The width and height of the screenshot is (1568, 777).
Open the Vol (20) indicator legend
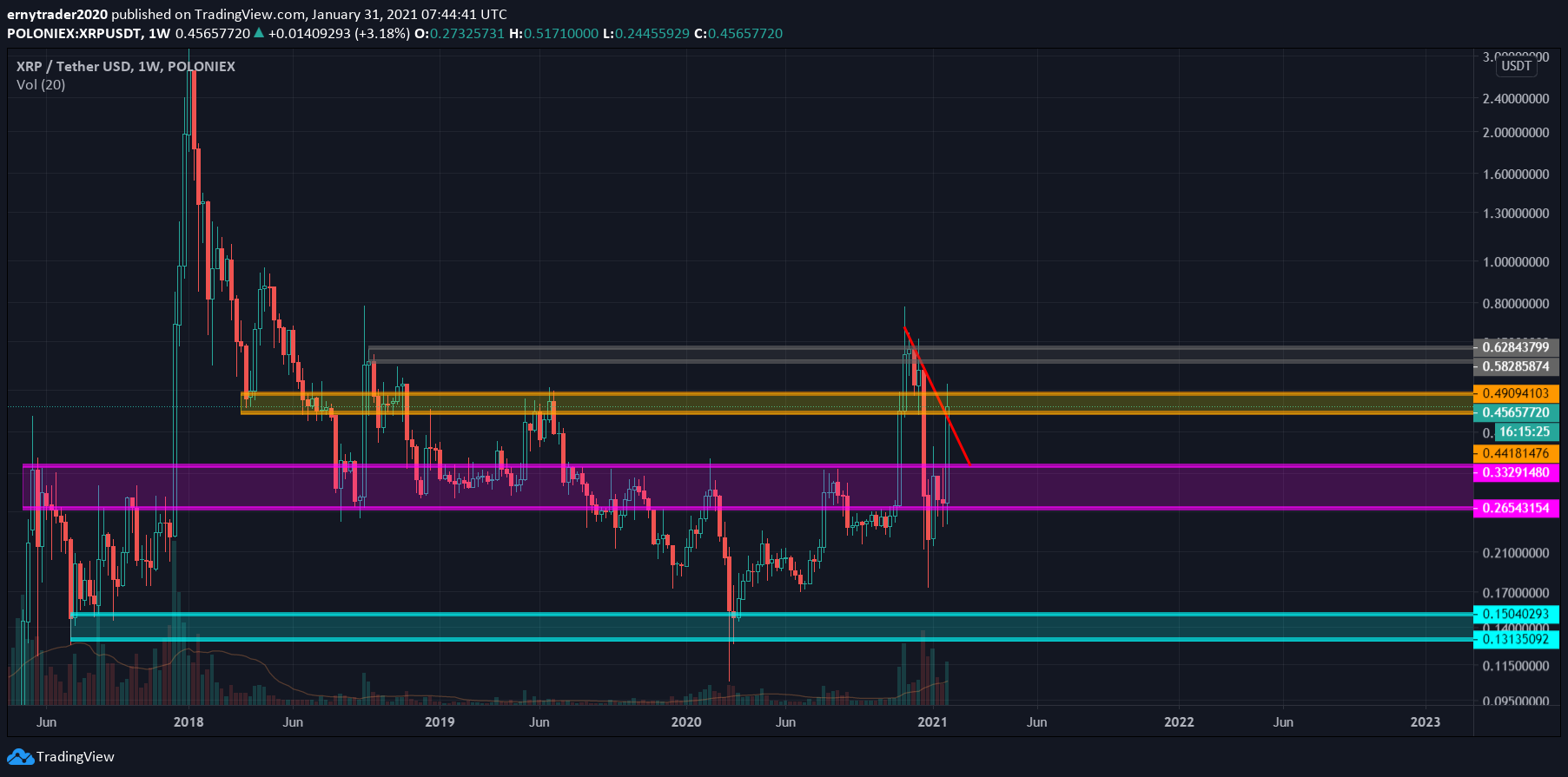[41, 84]
